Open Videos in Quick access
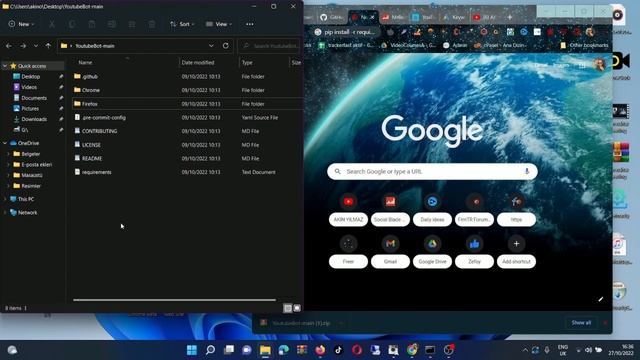 point(29,87)
